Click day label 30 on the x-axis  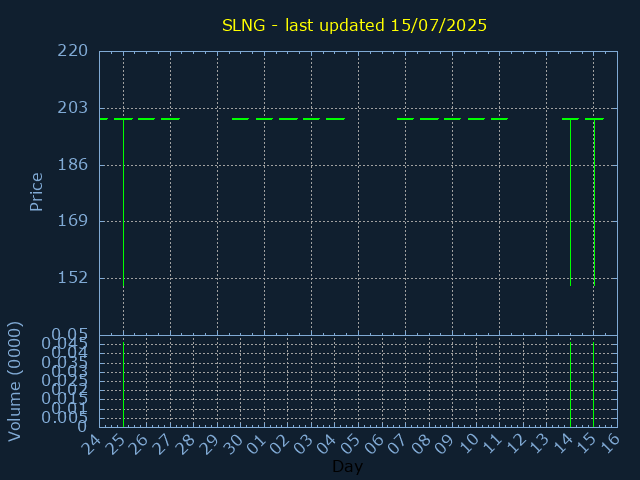click(232, 444)
